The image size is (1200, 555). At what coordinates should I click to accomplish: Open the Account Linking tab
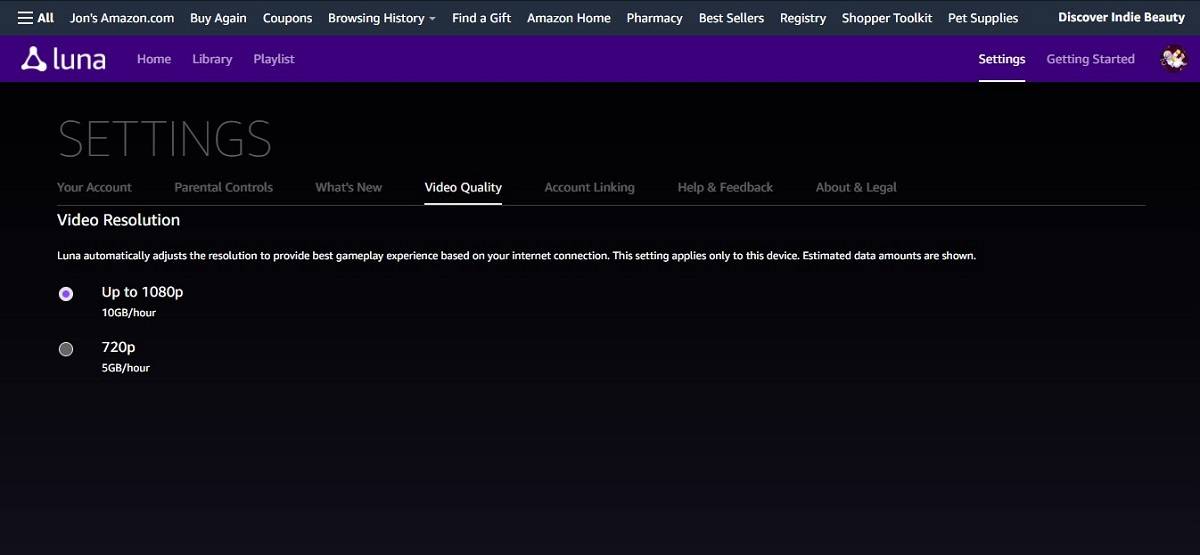[x=589, y=187]
